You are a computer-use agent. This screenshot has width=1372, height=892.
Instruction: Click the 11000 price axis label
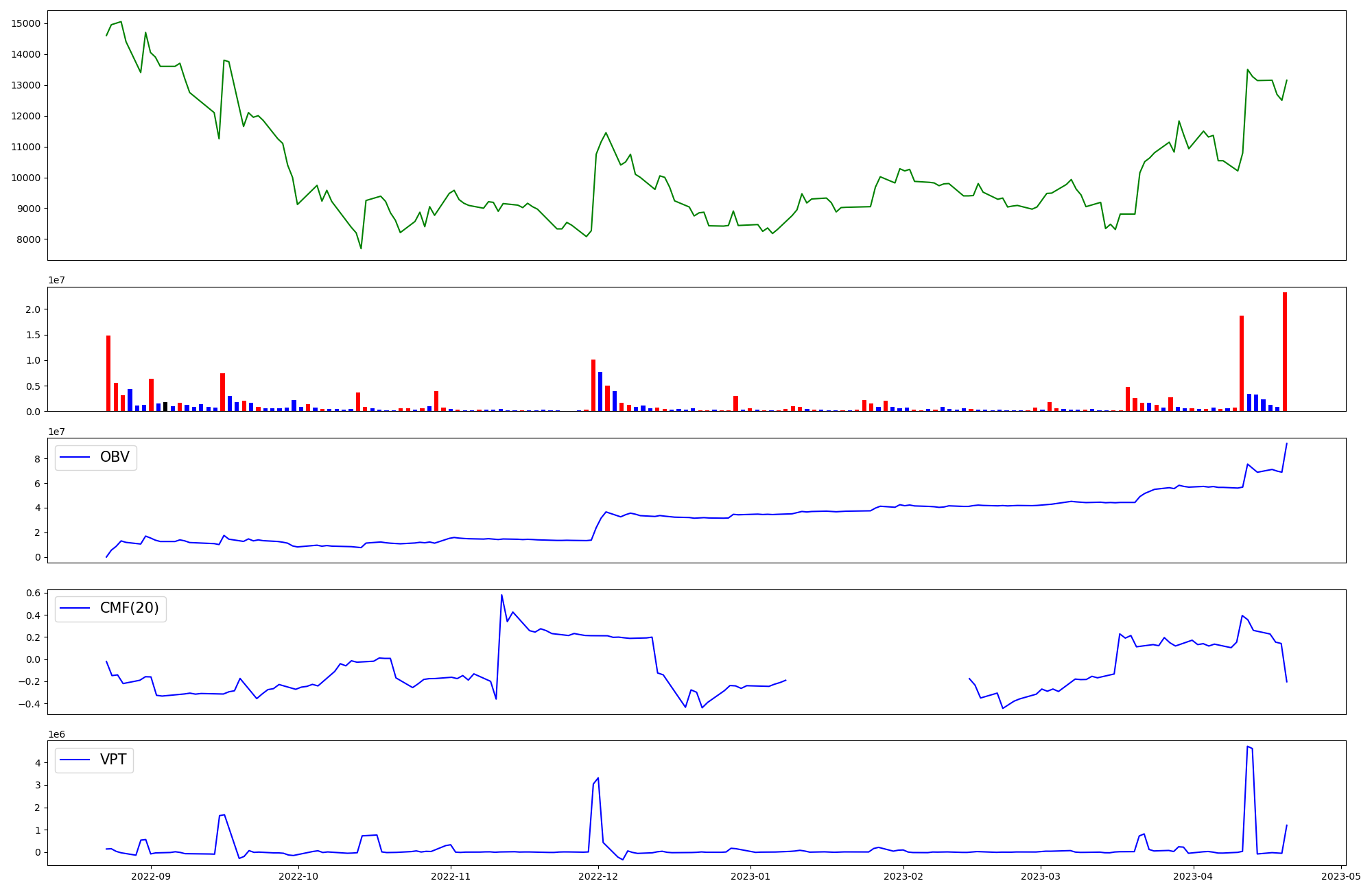click(26, 147)
